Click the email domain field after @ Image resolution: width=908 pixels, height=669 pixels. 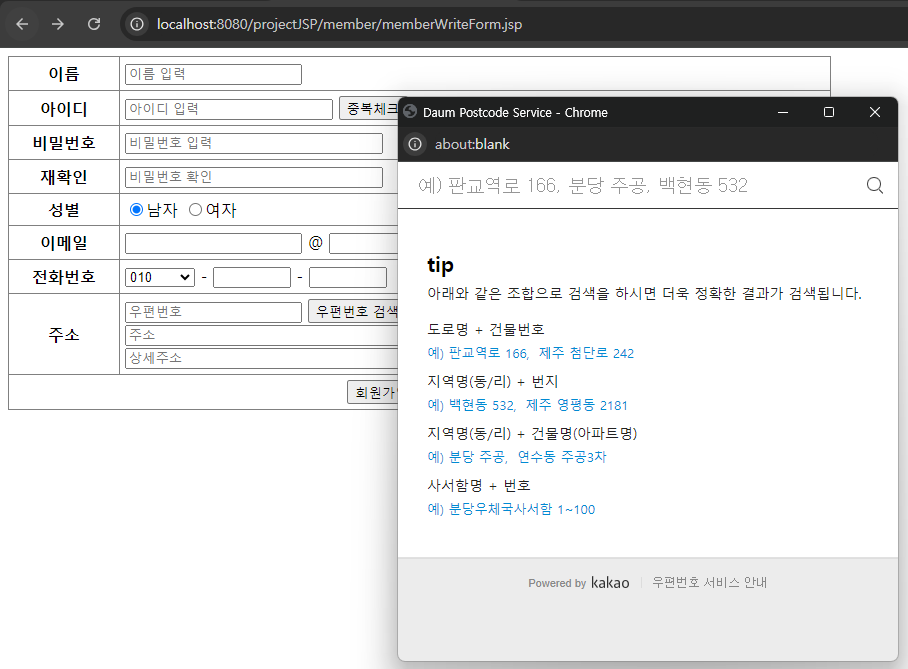[x=364, y=243]
